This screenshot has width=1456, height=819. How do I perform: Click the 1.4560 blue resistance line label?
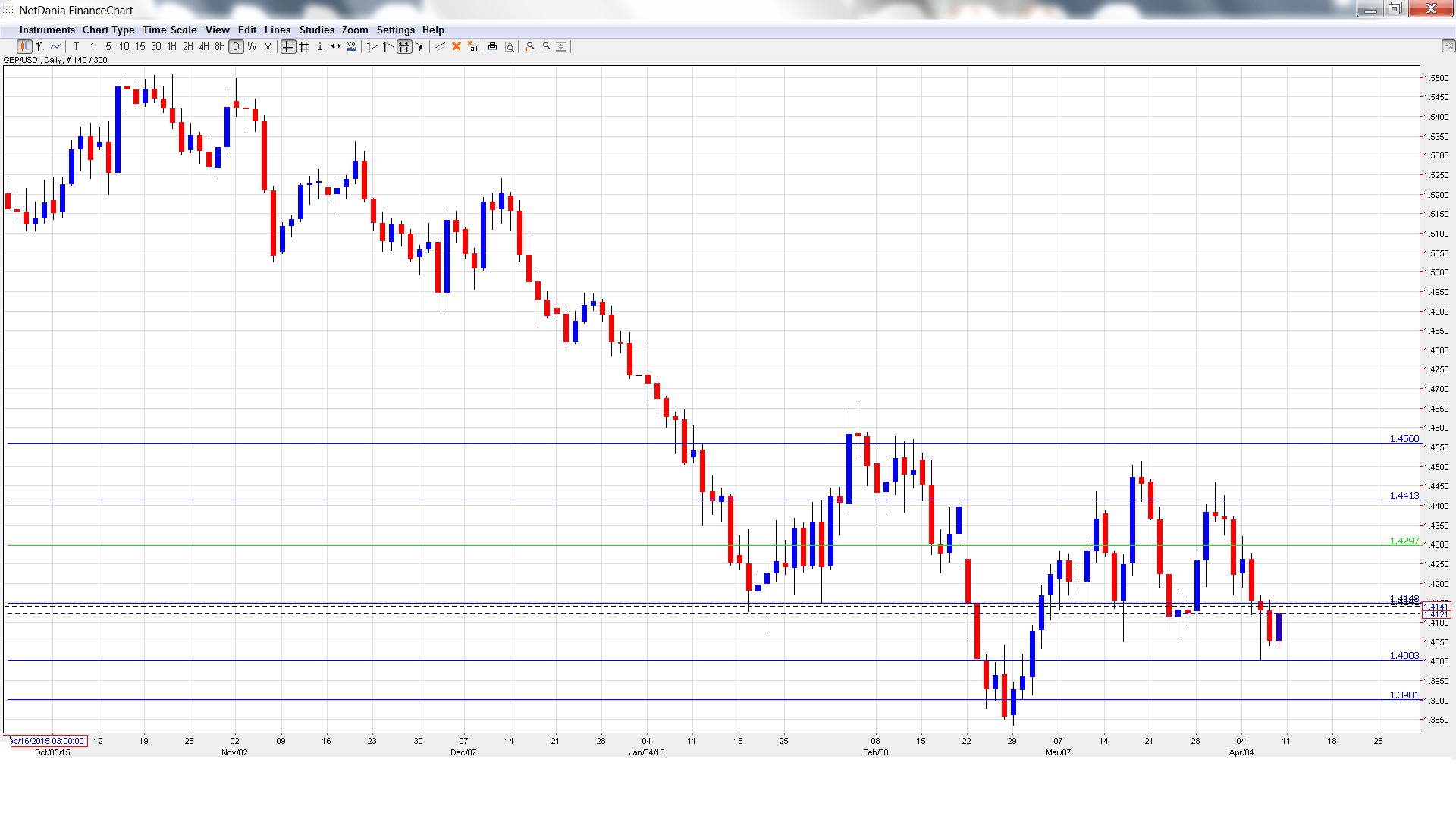tap(1404, 439)
